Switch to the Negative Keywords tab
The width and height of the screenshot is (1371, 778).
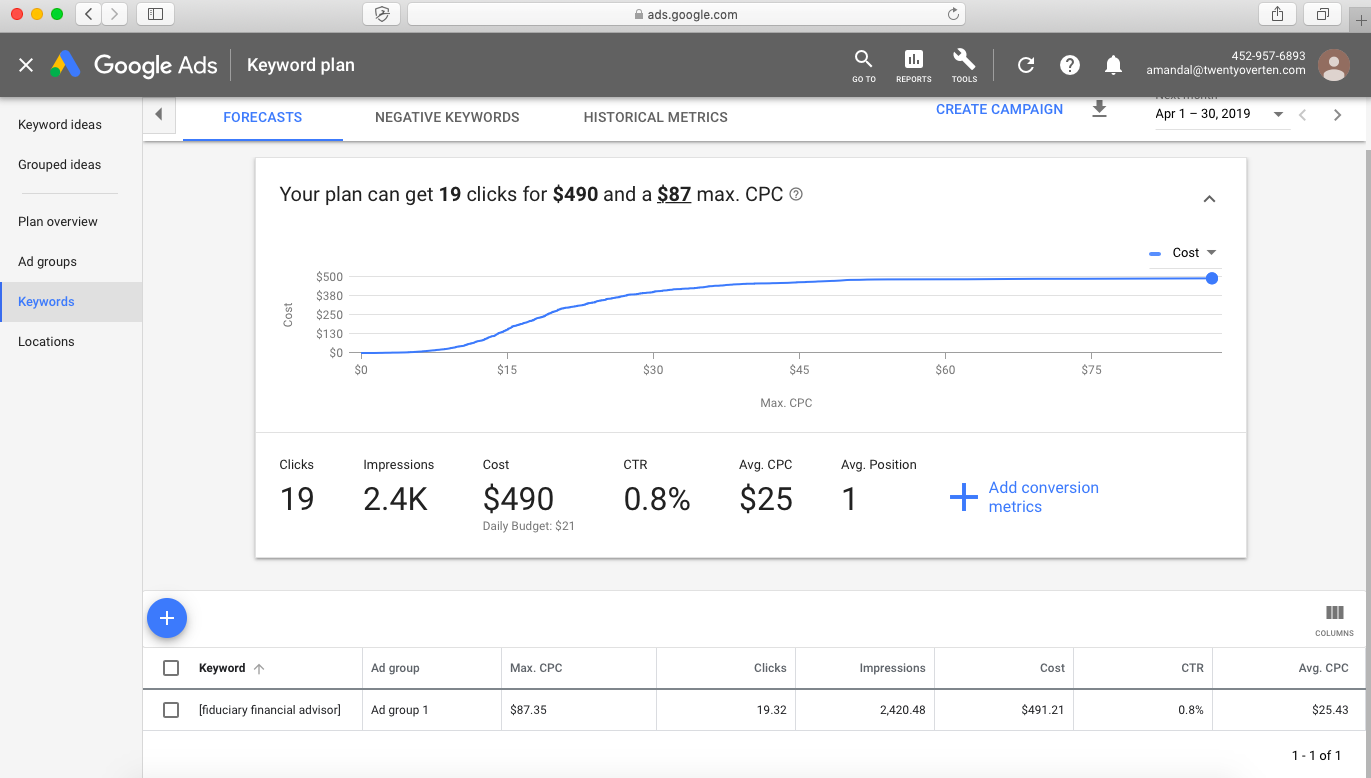click(x=447, y=117)
